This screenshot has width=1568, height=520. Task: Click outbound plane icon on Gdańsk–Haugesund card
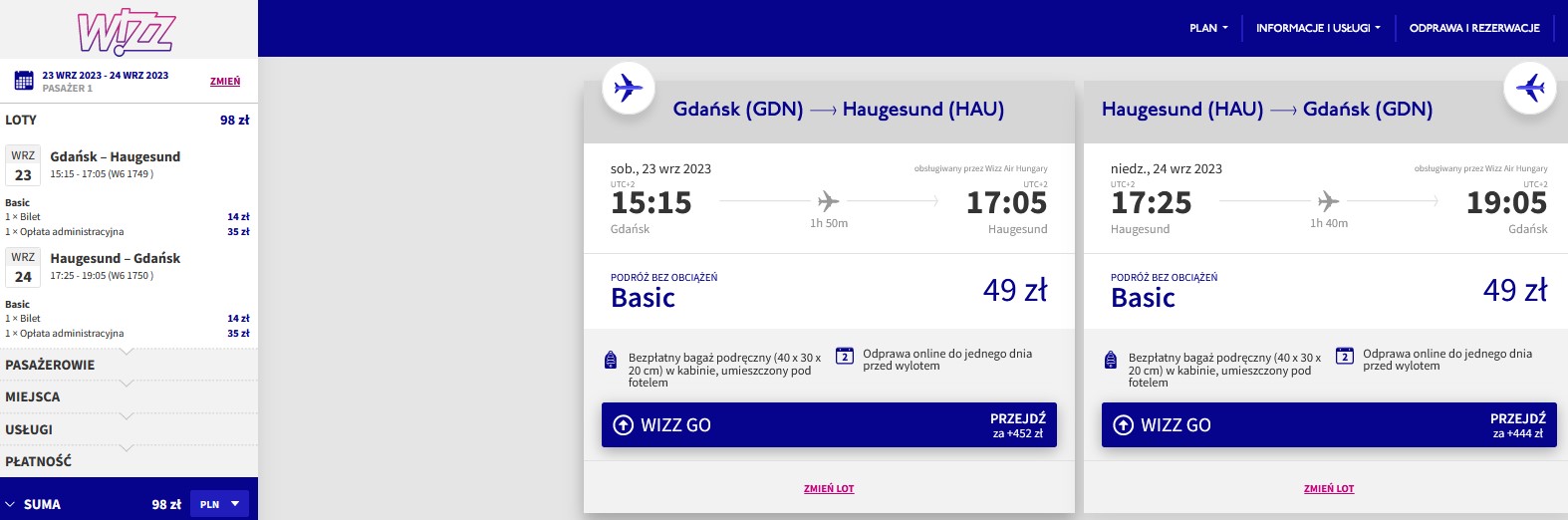629,88
